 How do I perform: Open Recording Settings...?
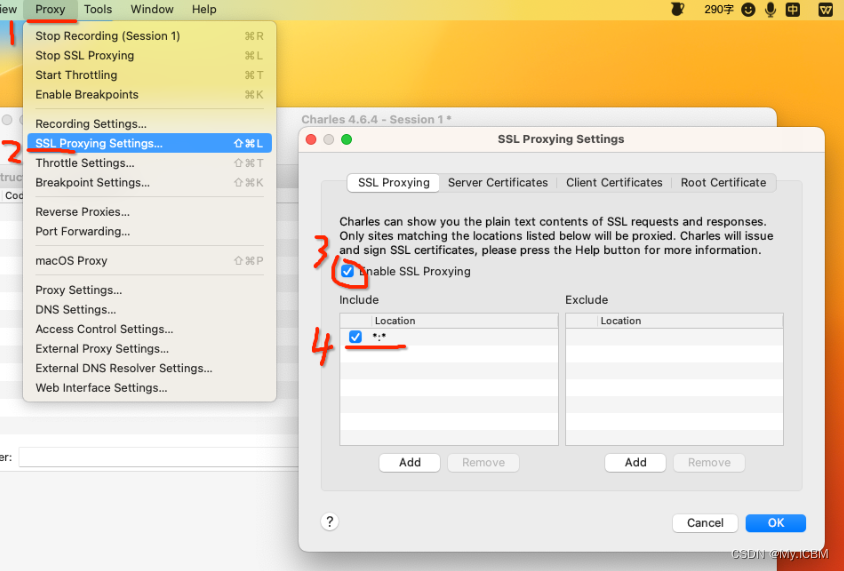coord(149,124)
